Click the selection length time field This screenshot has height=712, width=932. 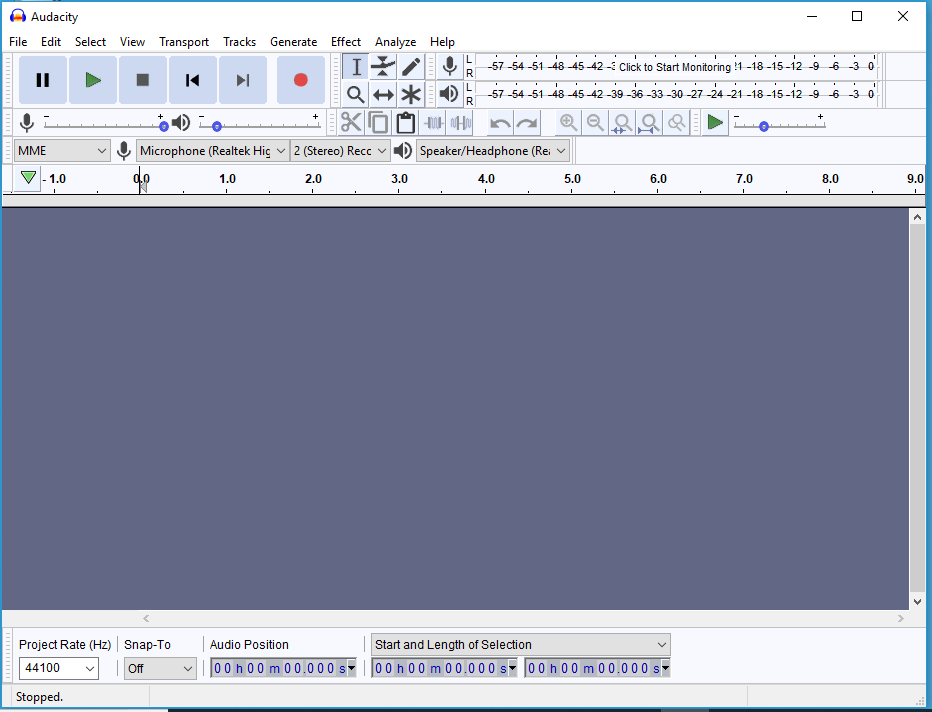[593, 669]
